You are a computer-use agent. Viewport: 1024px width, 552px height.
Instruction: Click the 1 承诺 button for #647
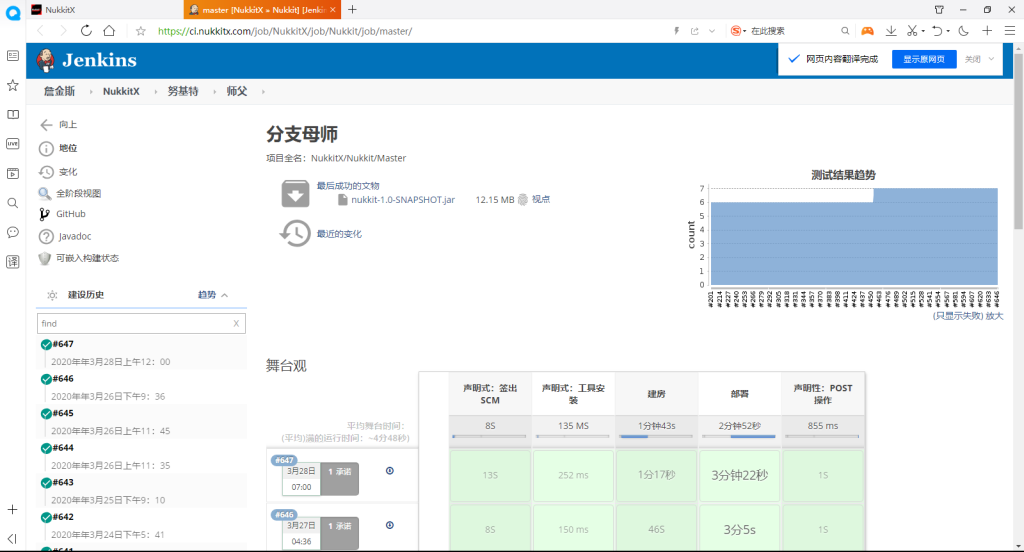click(340, 479)
